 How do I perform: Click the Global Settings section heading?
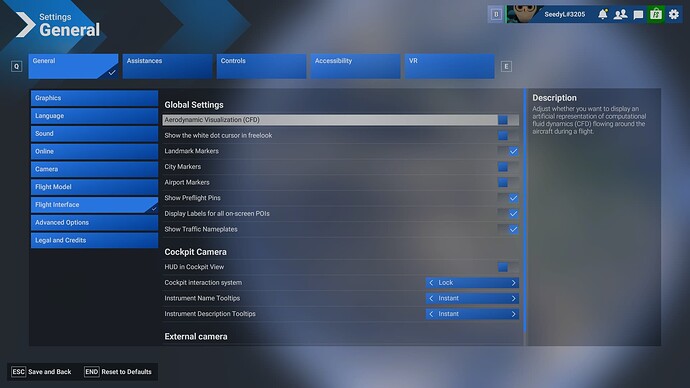(194, 105)
